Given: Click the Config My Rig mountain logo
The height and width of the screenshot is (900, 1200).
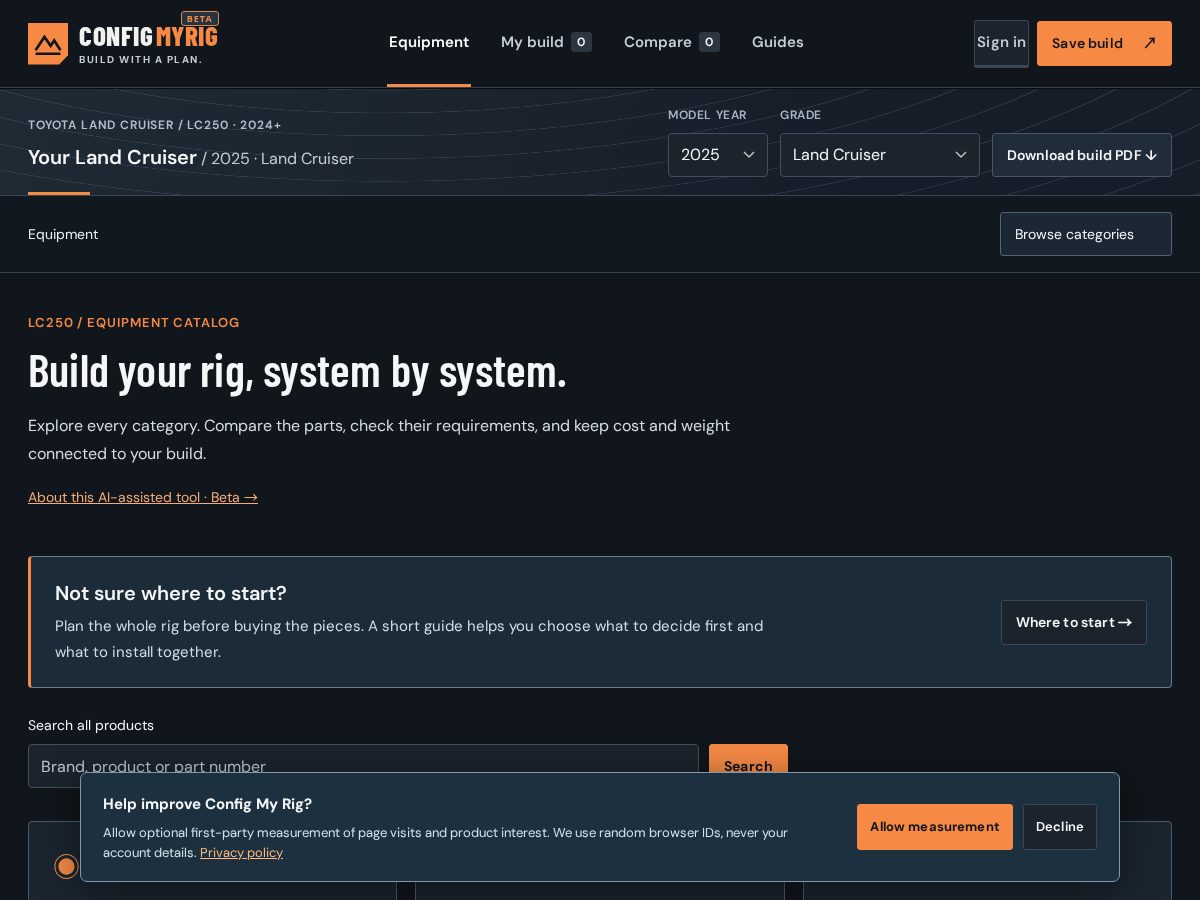Looking at the screenshot, I should tap(48, 43).
